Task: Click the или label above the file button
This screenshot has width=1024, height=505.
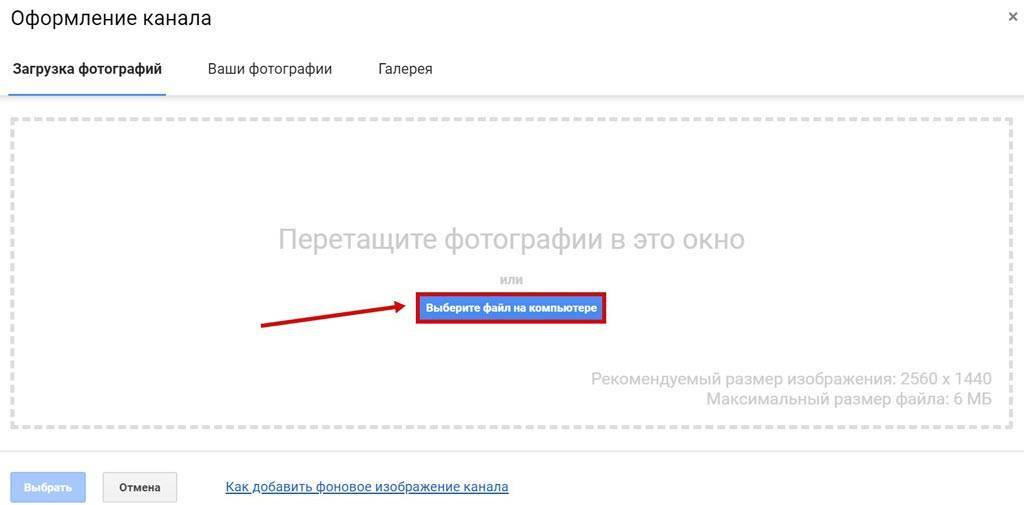Action: point(511,280)
